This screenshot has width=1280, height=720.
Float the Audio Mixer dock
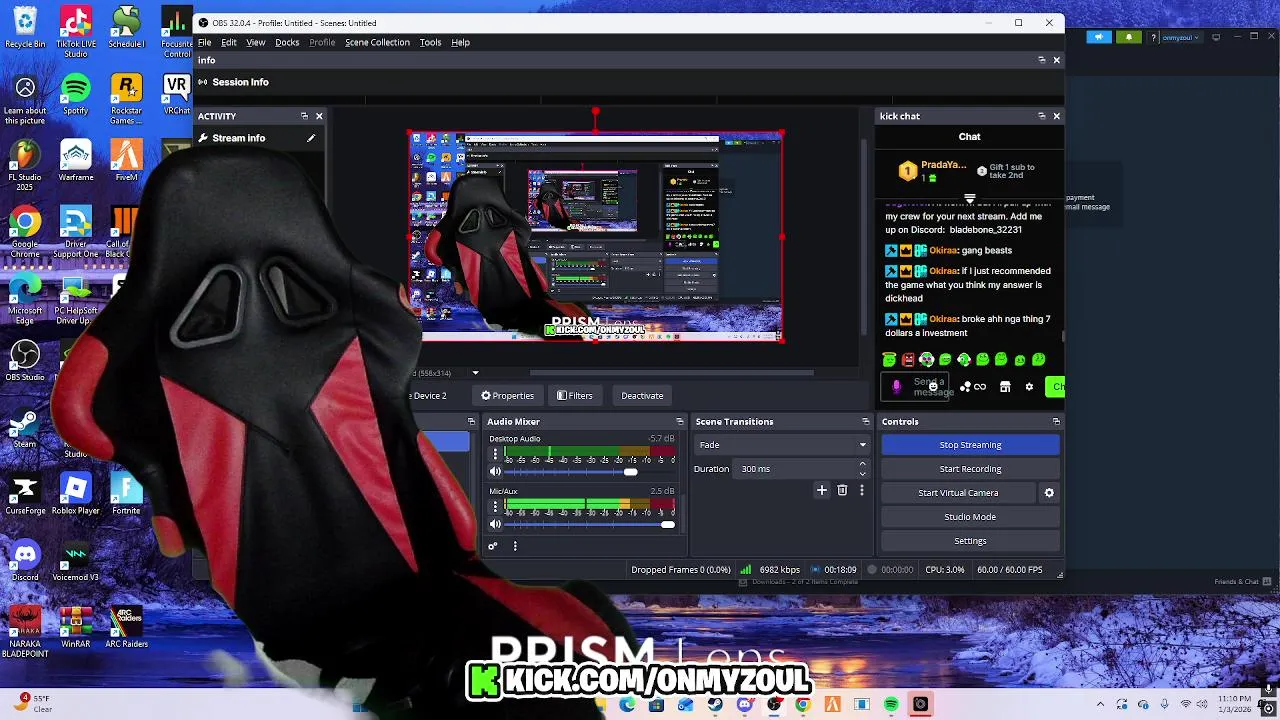pos(680,422)
